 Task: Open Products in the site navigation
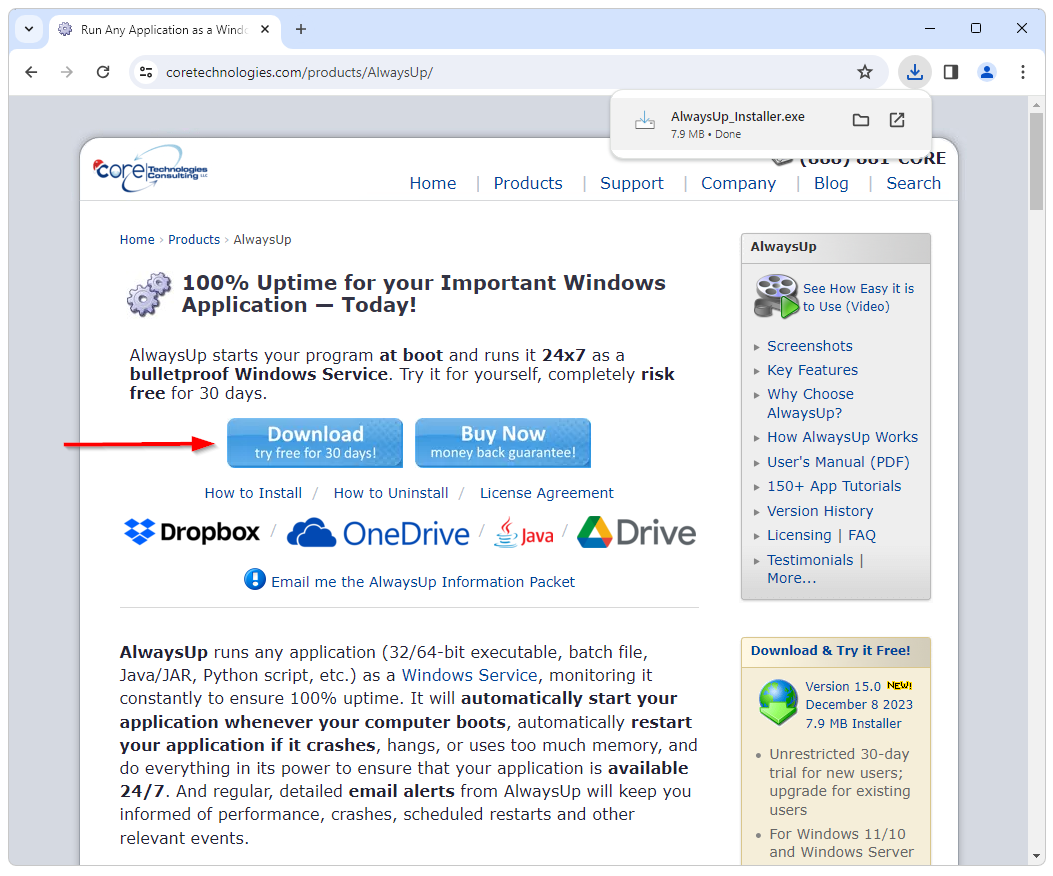tap(528, 183)
